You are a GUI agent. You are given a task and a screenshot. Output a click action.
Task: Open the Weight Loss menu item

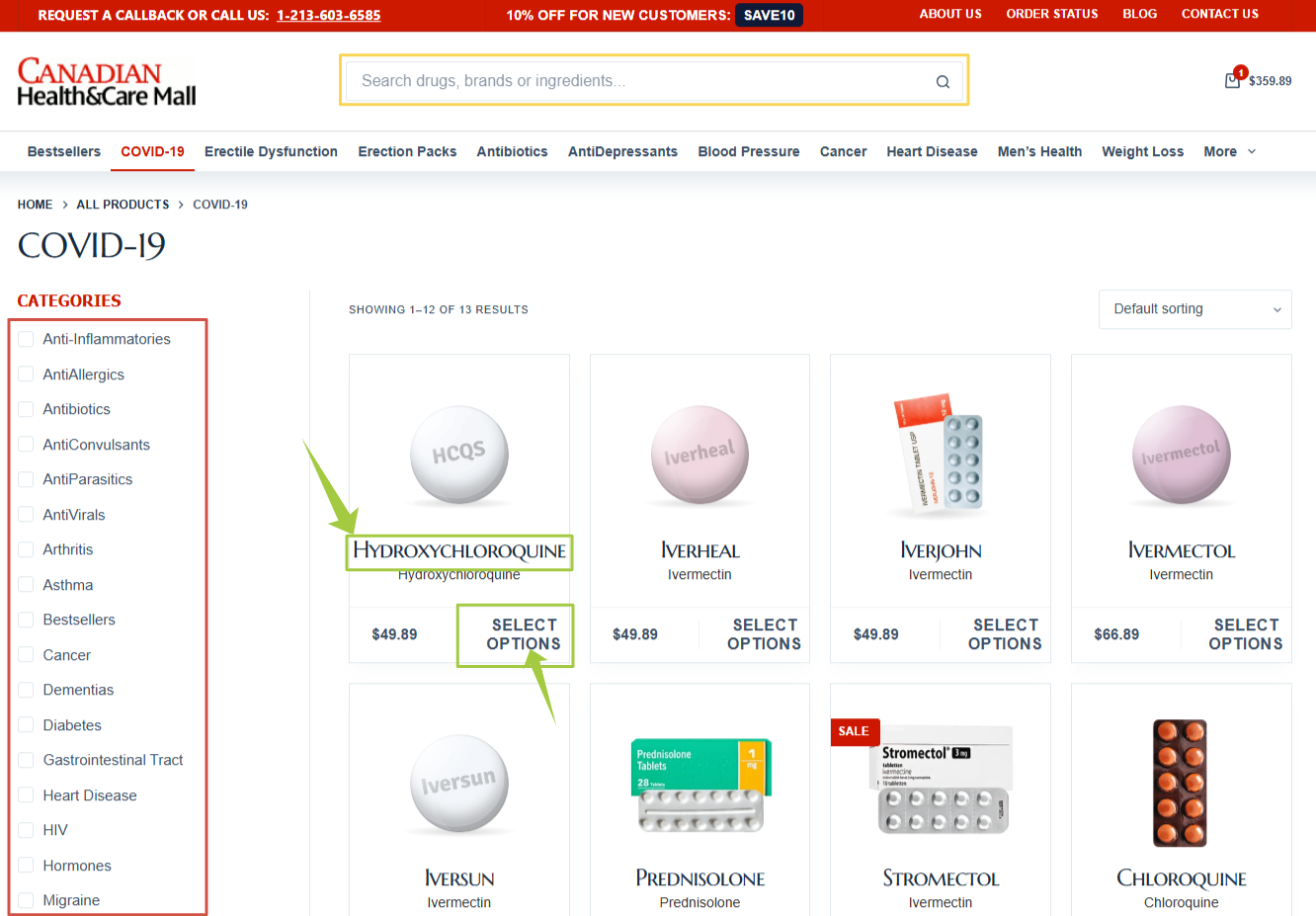coord(1142,151)
